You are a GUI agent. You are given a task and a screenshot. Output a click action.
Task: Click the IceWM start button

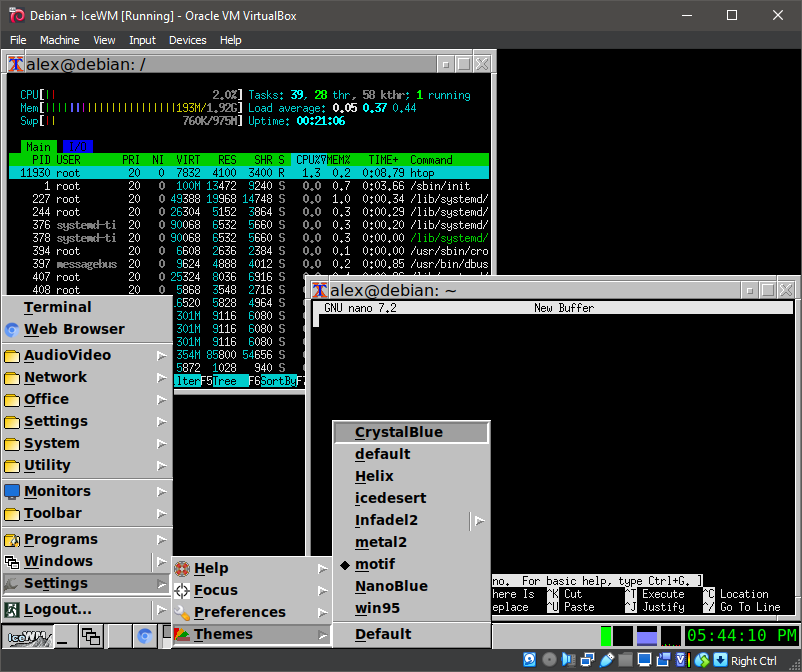click(29, 636)
